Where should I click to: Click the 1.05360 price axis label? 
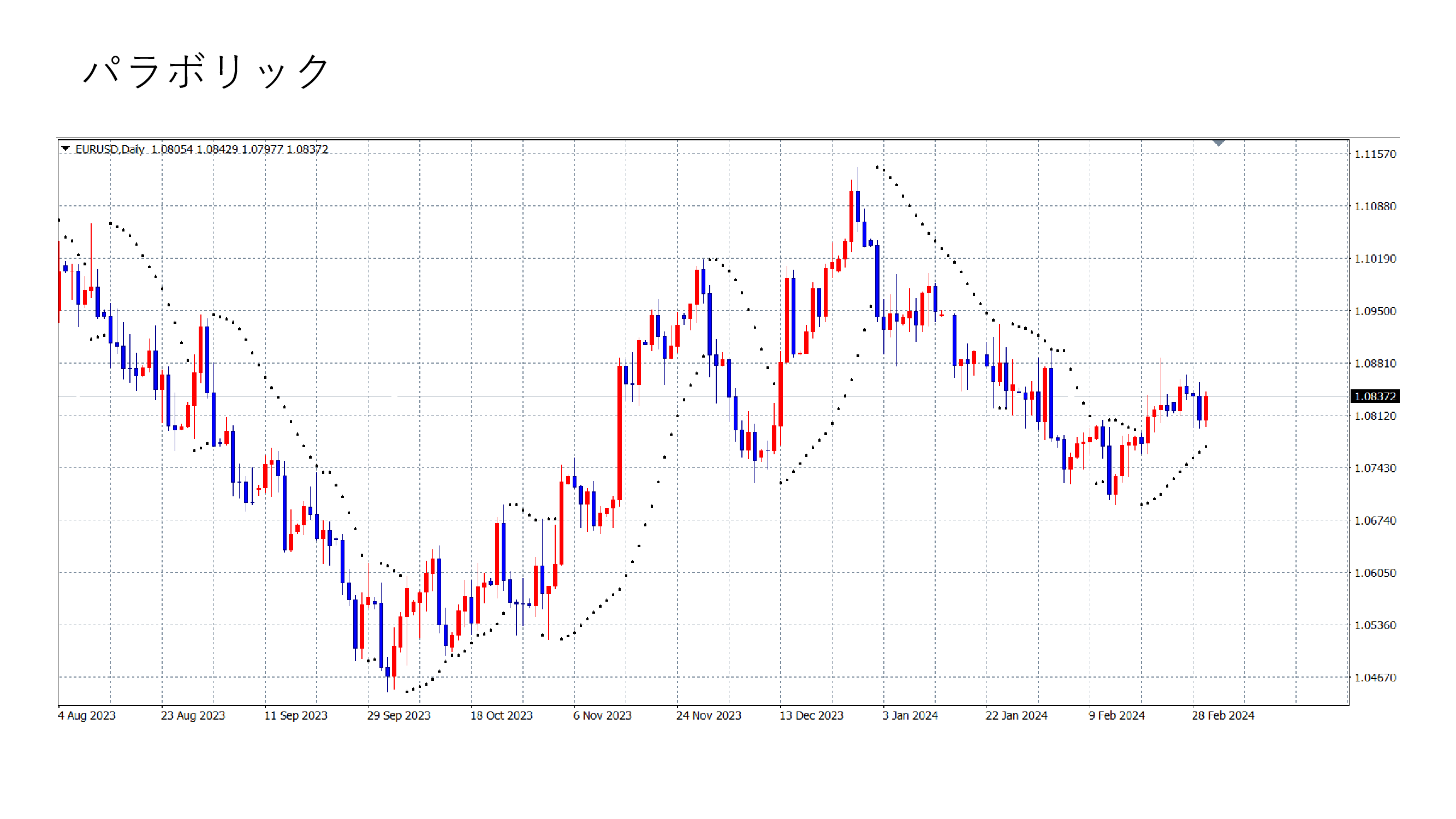[x=1375, y=625]
